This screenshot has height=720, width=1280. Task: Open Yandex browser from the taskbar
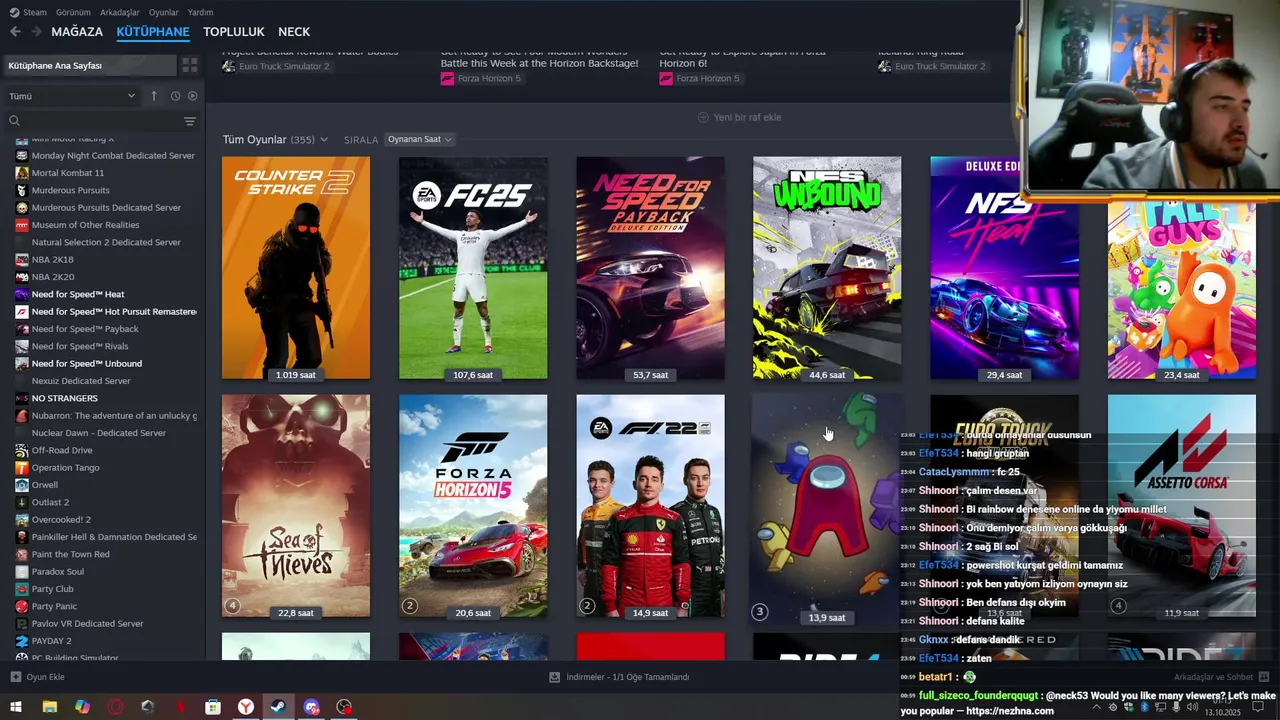[246, 707]
